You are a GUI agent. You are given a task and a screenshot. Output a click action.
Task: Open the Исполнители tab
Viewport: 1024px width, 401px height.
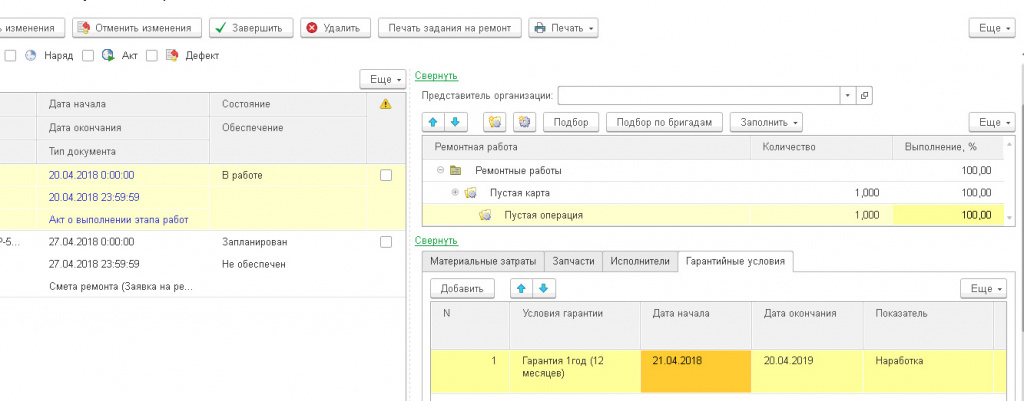tap(639, 261)
